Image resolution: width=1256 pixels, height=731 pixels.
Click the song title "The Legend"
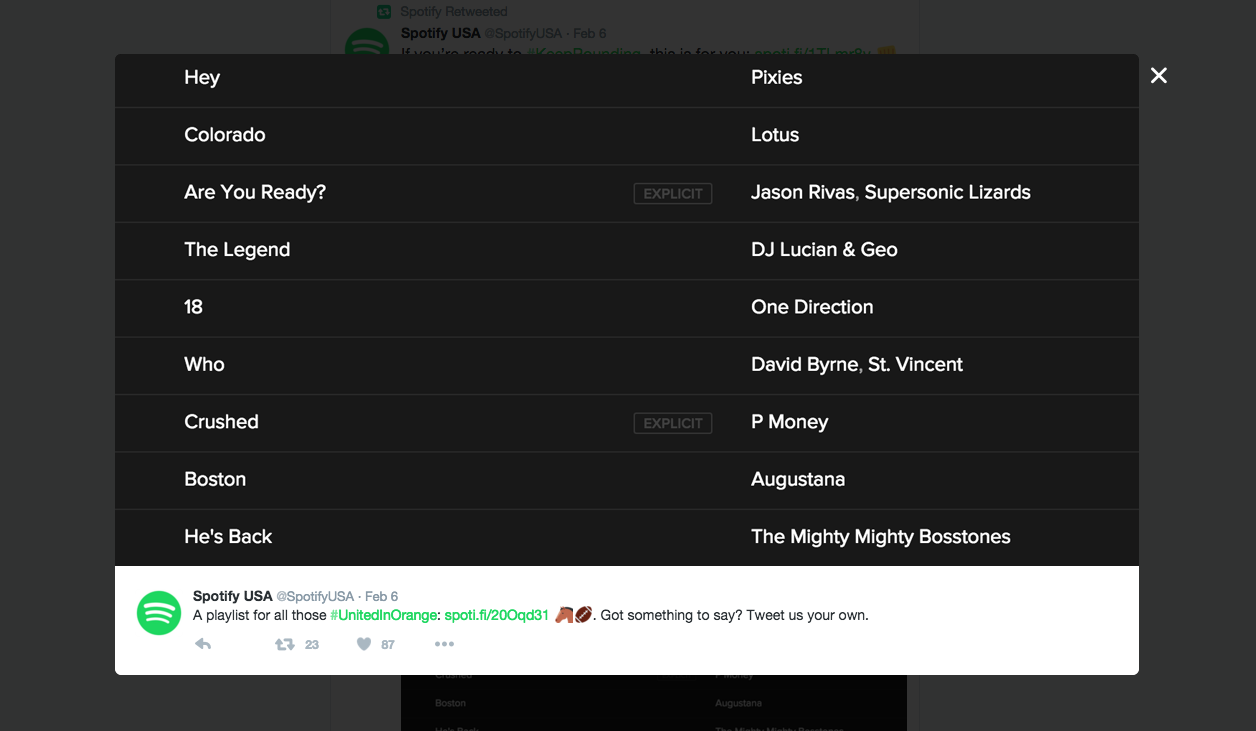click(x=237, y=250)
